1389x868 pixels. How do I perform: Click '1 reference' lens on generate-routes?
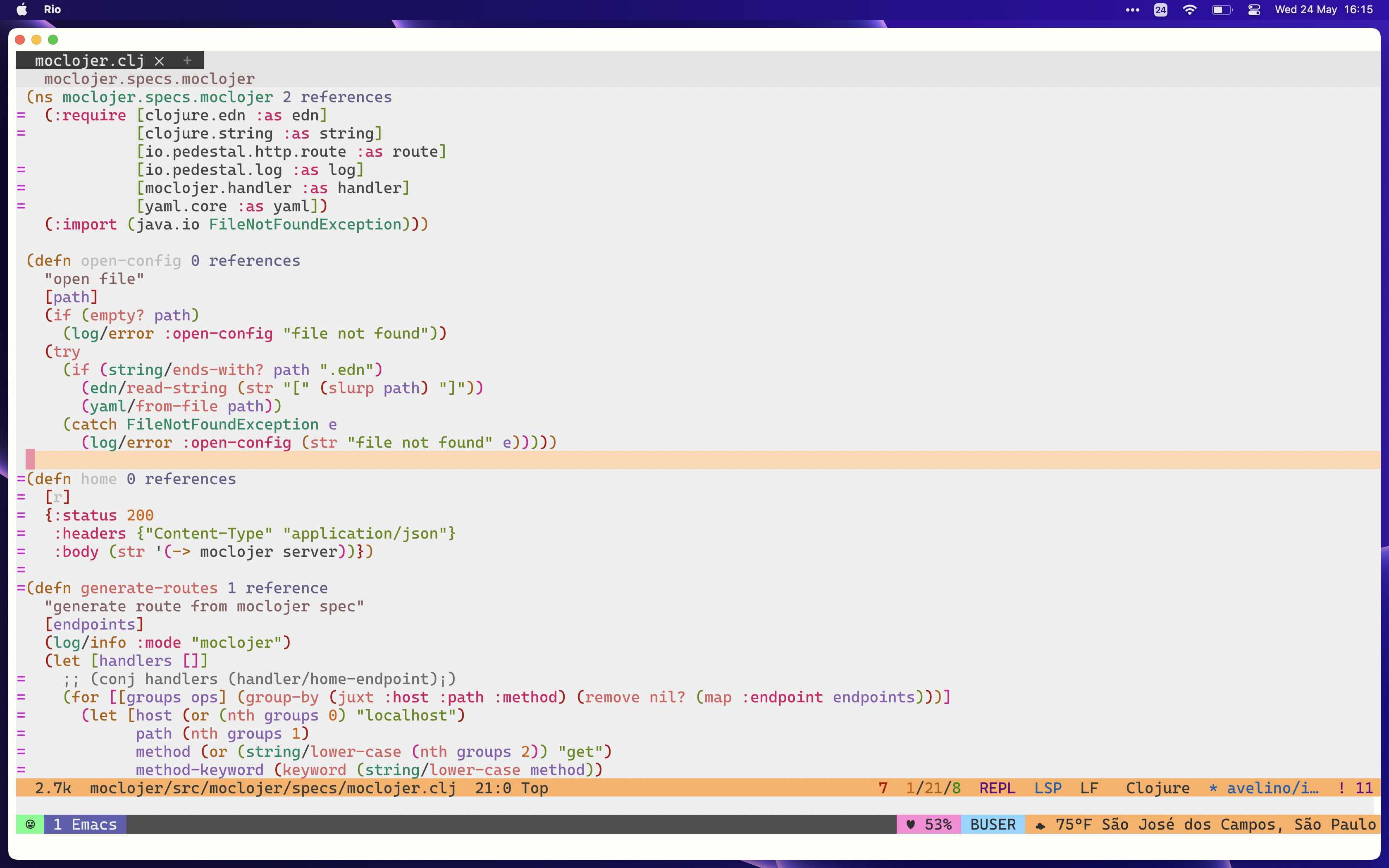[x=277, y=588]
